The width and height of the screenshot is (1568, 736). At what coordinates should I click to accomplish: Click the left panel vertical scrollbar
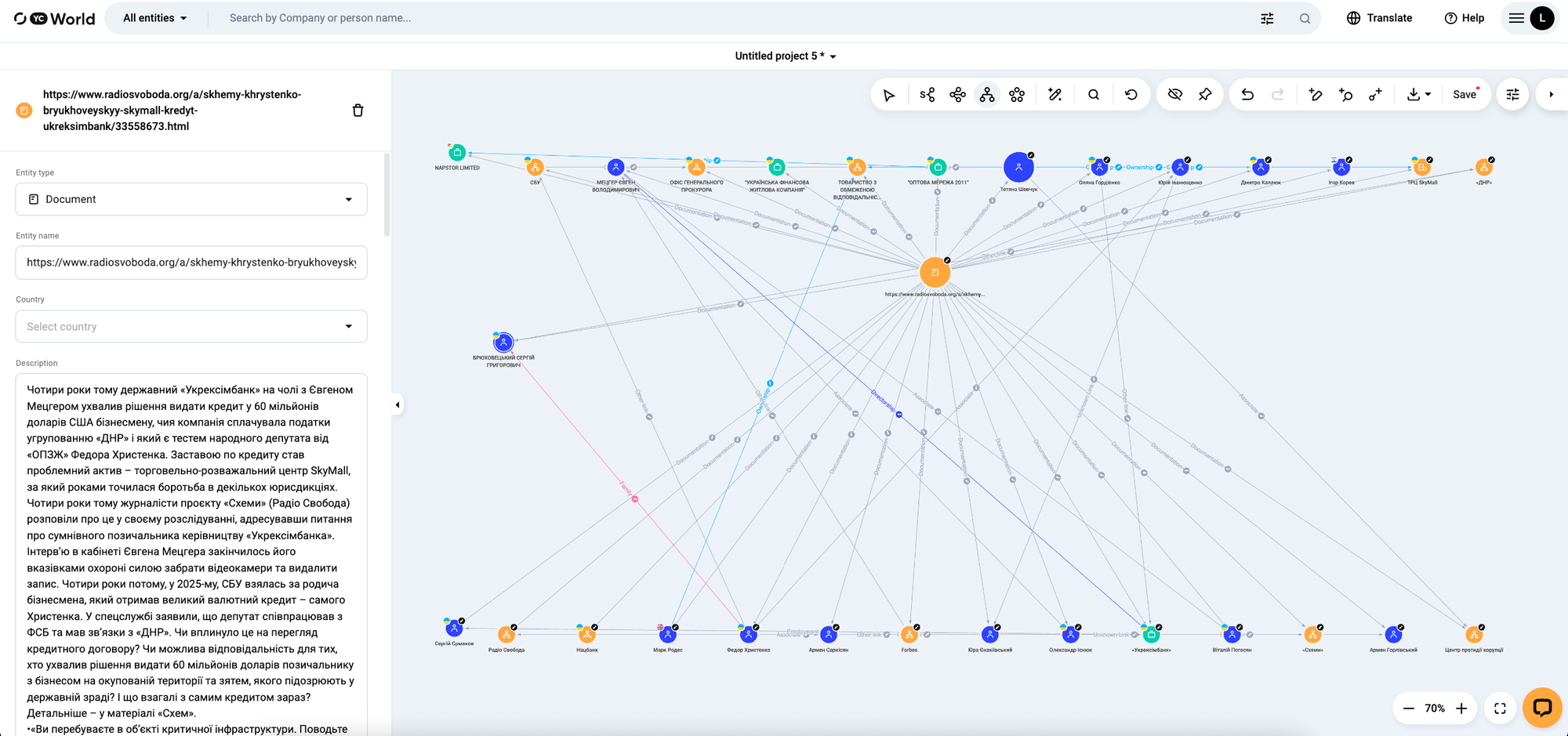(387, 195)
